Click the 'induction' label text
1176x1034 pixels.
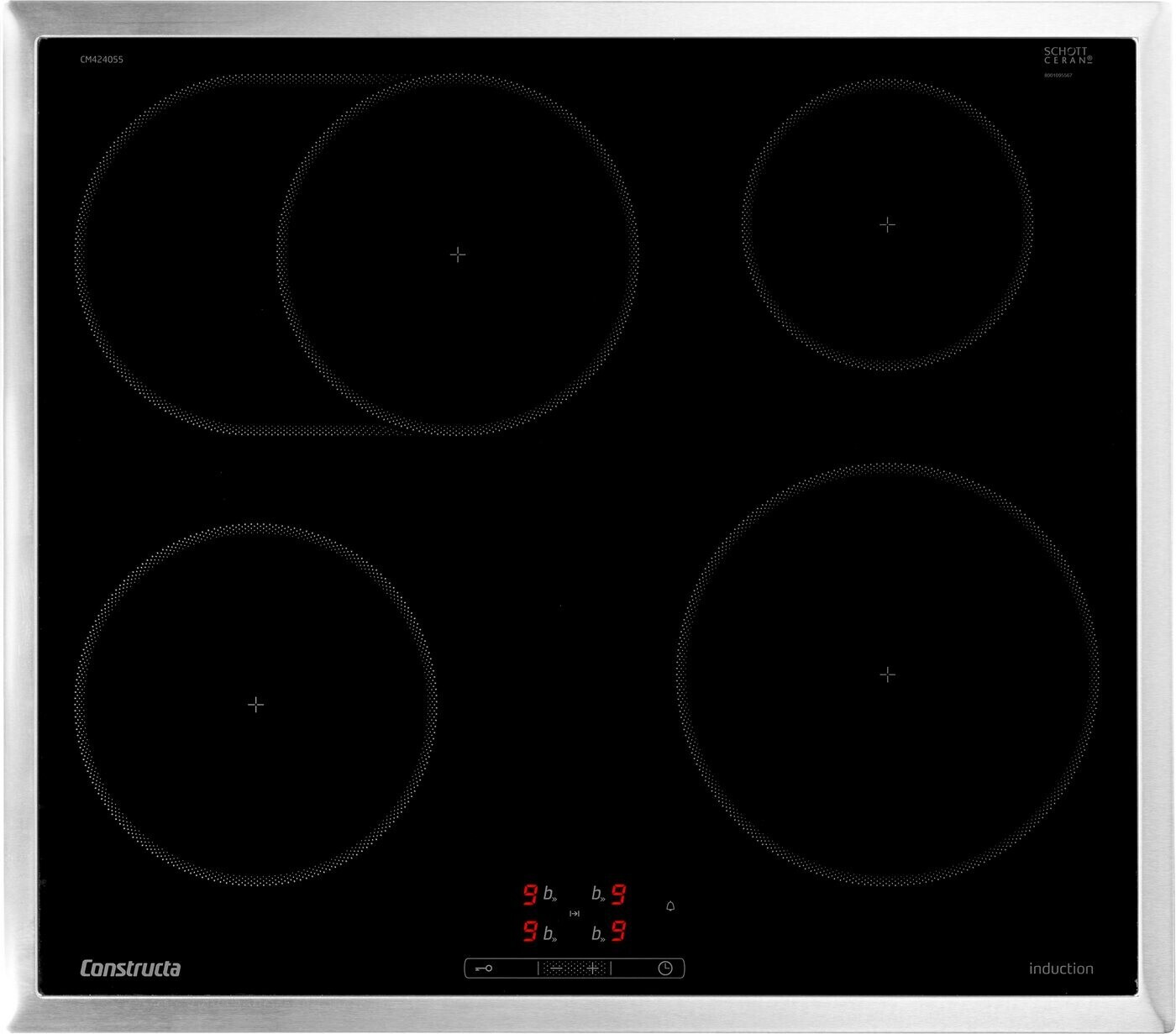(1061, 968)
